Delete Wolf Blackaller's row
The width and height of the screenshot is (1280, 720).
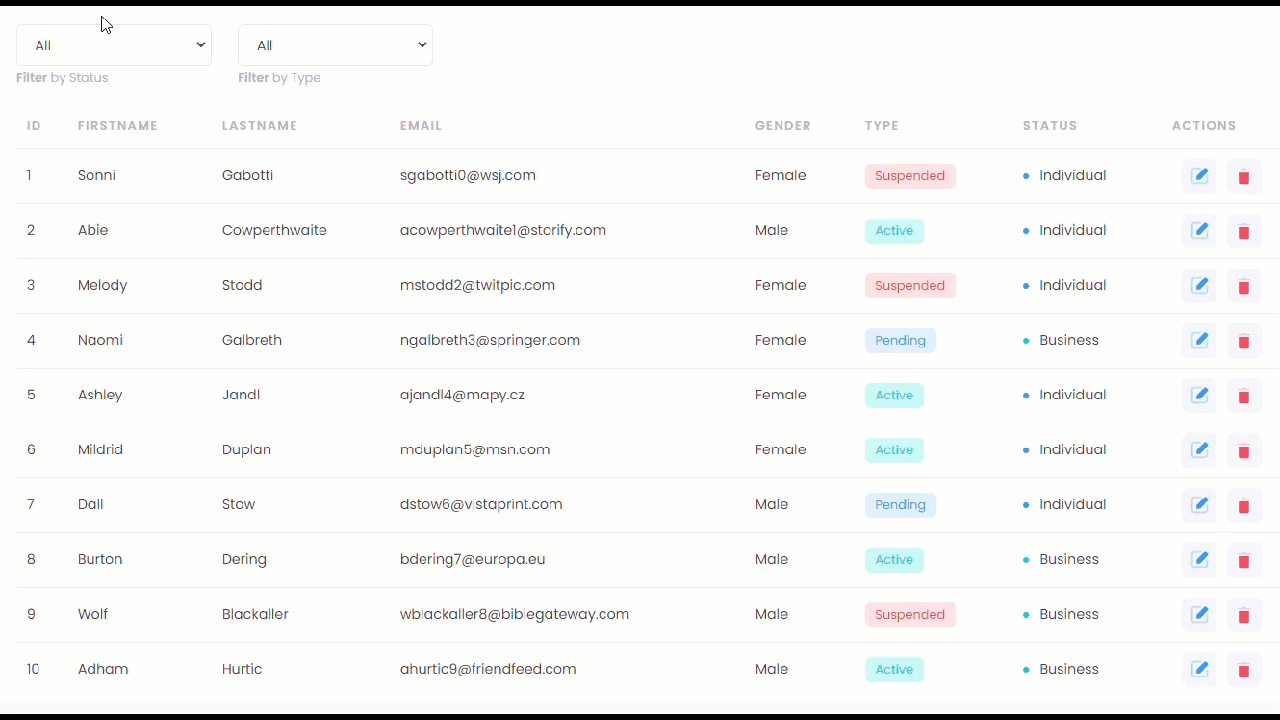(x=1244, y=615)
